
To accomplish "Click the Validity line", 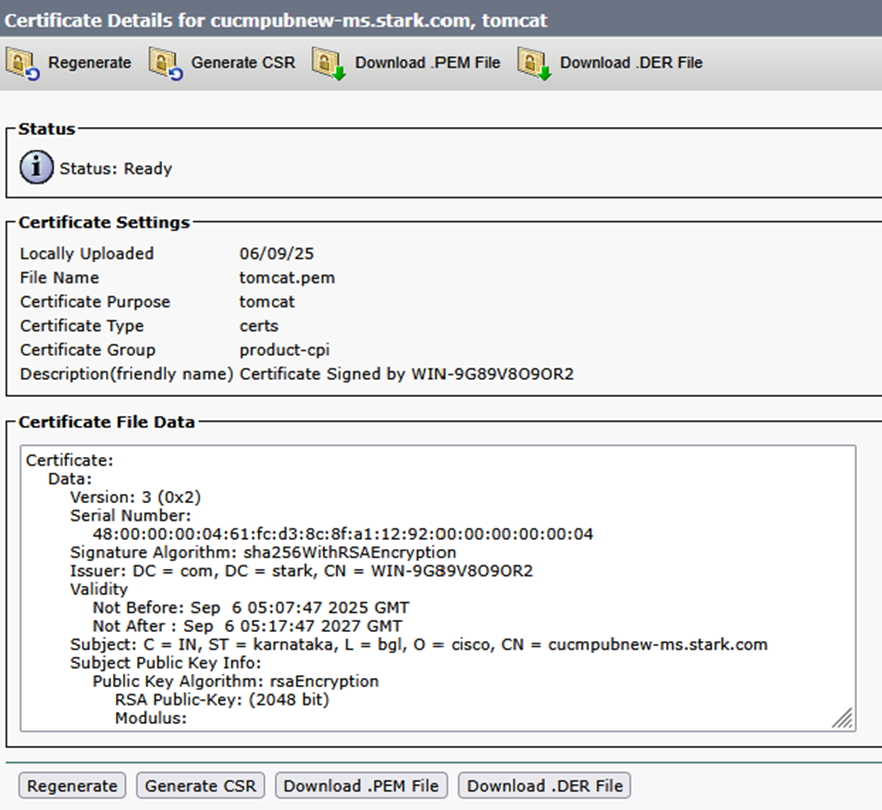I will [x=99, y=590].
